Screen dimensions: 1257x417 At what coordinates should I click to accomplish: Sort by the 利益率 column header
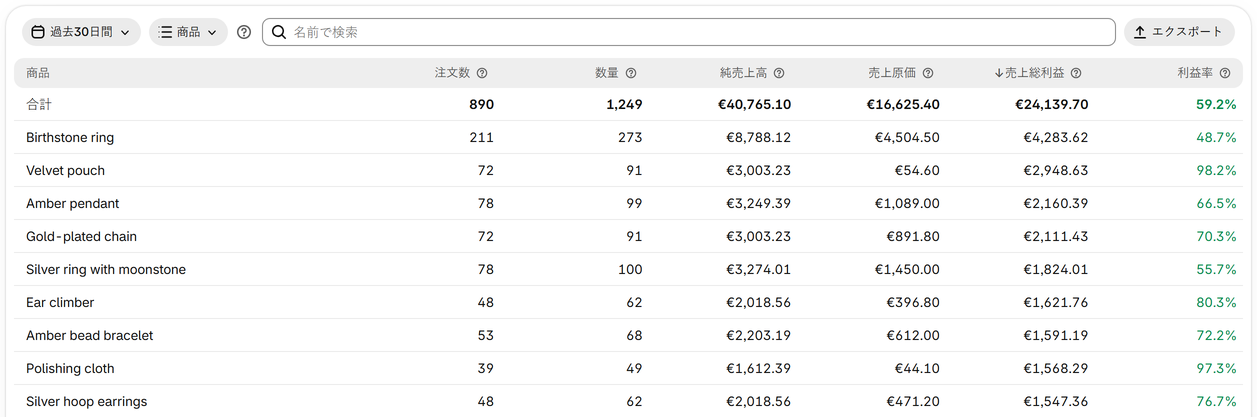tap(1195, 73)
